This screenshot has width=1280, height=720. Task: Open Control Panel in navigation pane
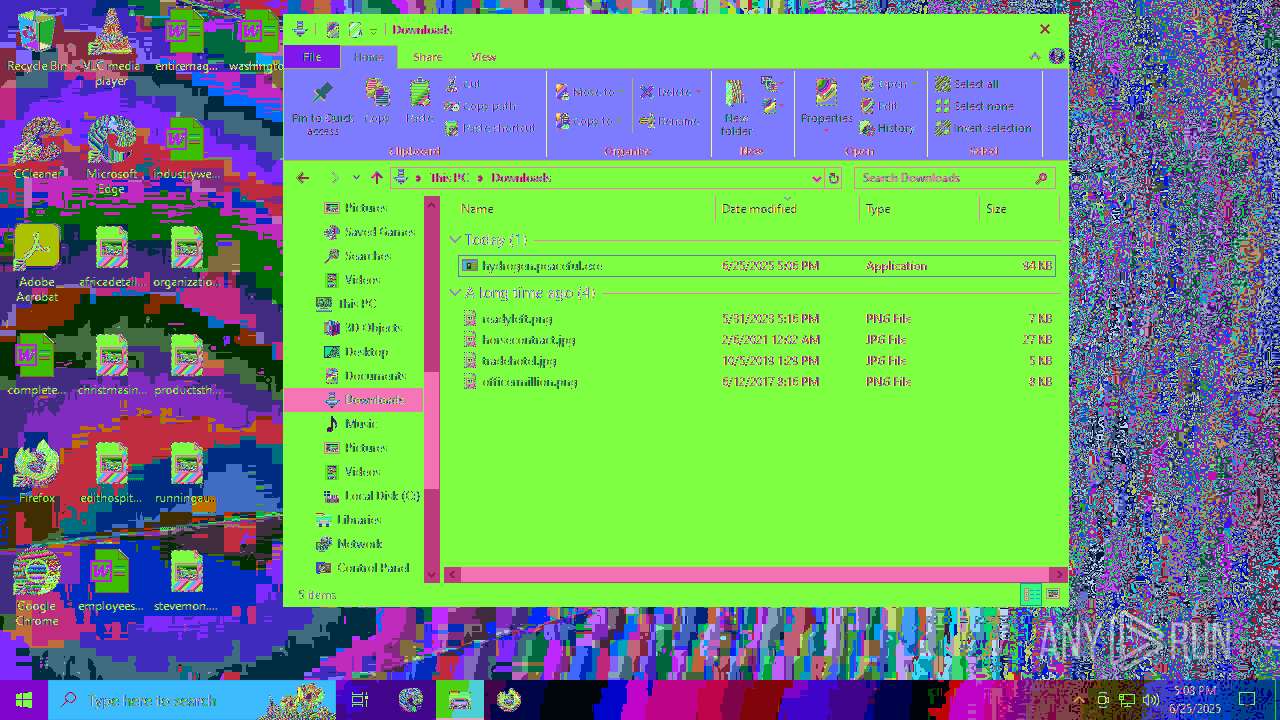click(362, 568)
